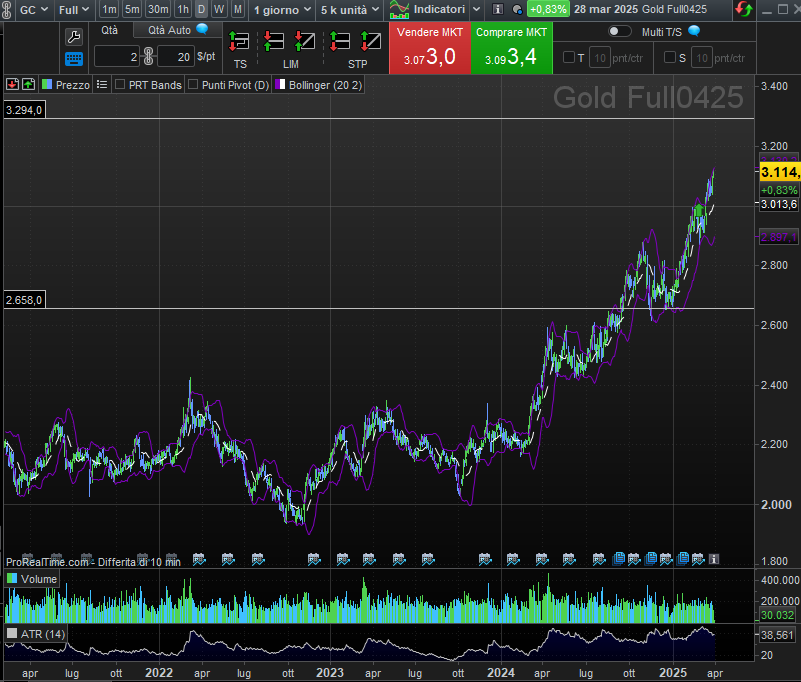Enable the Punti Pivot (D) checkbox
The height and width of the screenshot is (682, 801).
[x=193, y=85]
